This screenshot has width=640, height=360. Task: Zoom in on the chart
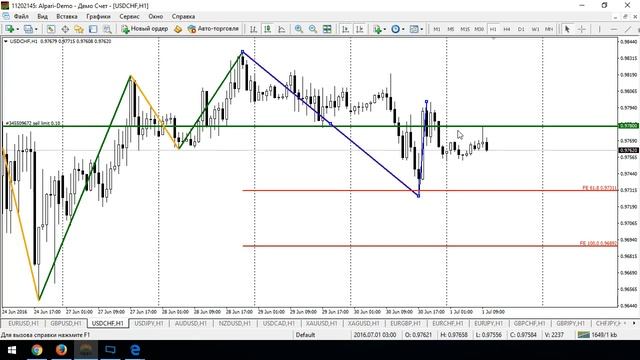click(299, 29)
